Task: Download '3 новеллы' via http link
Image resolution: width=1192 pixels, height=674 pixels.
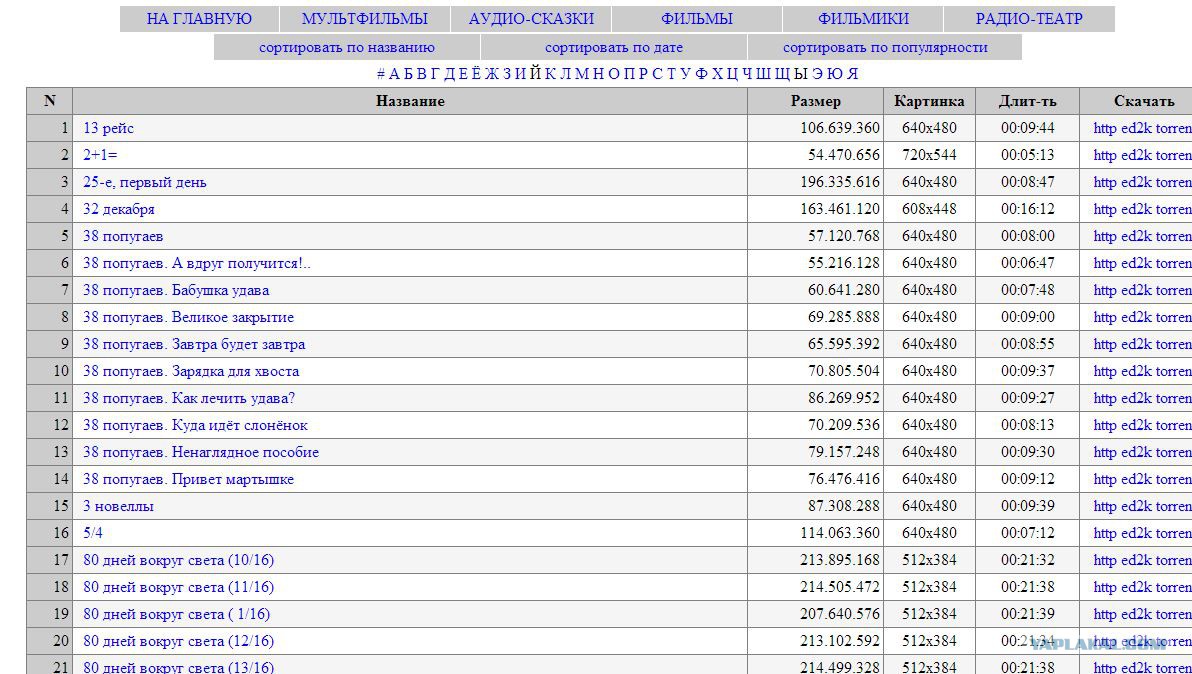Action: (x=1105, y=506)
